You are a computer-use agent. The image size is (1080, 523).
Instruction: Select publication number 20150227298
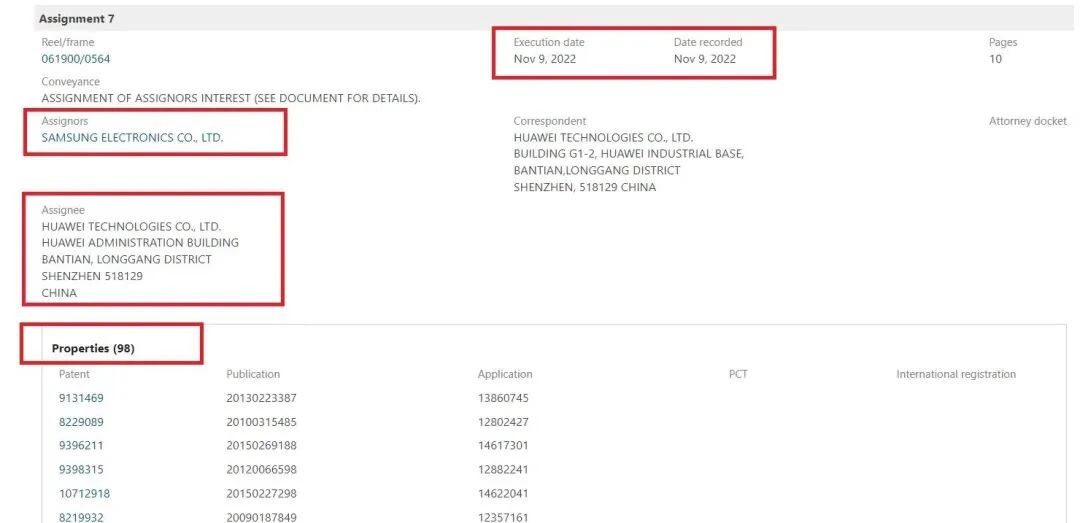coord(261,494)
